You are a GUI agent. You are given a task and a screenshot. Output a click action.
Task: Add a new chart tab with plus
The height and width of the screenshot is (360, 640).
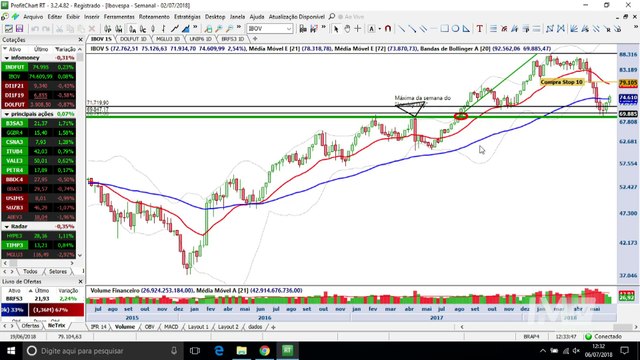255,39
